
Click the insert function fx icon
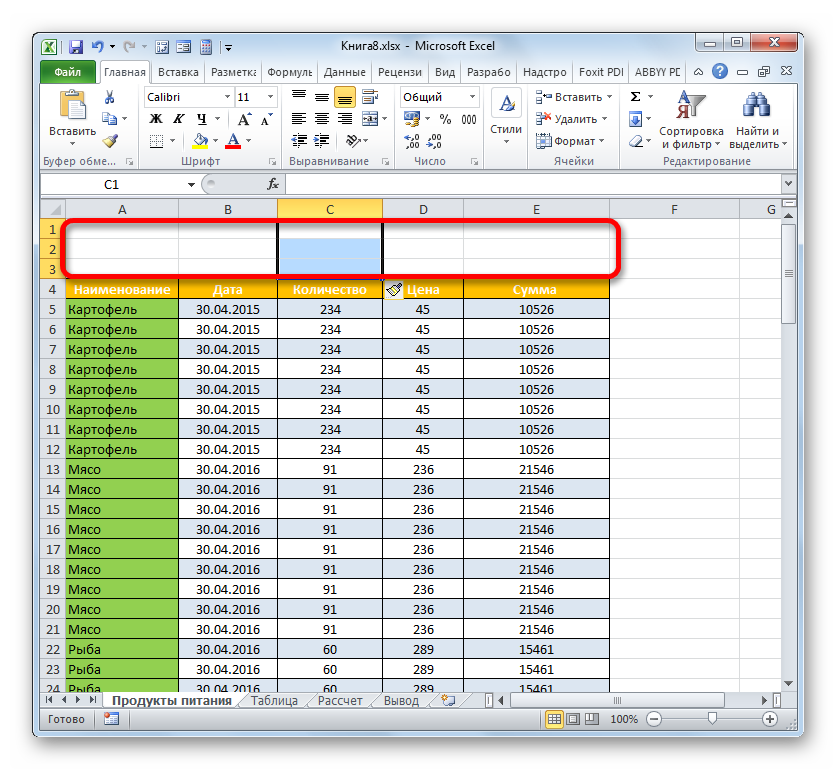coord(273,184)
